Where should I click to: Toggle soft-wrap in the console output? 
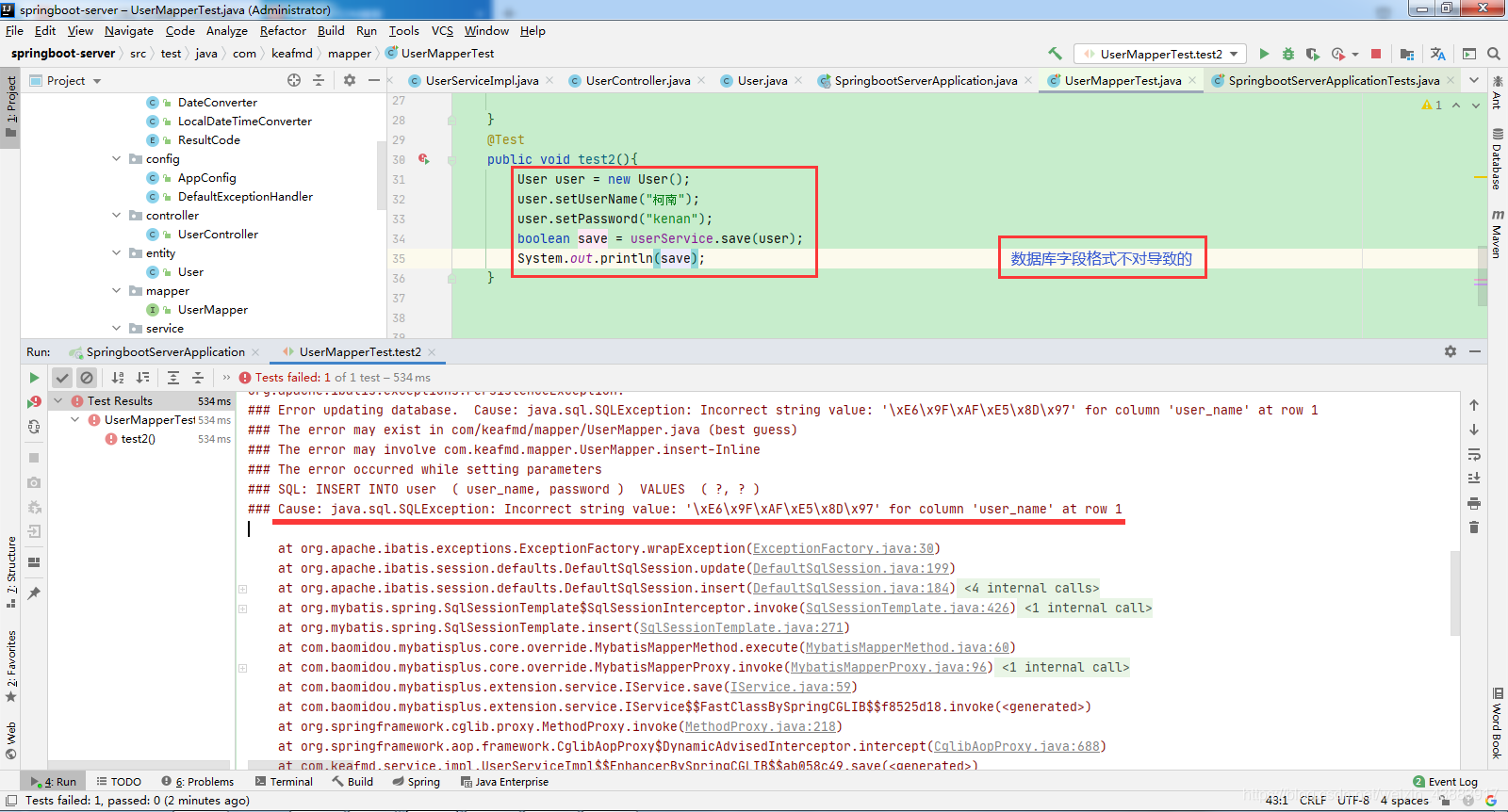click(x=1474, y=454)
